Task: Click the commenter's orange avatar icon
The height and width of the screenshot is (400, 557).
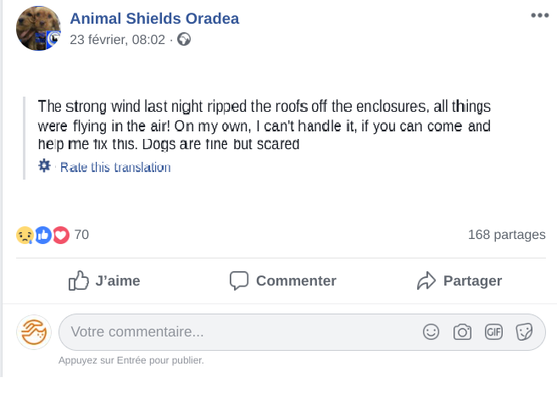Action: 34,332
